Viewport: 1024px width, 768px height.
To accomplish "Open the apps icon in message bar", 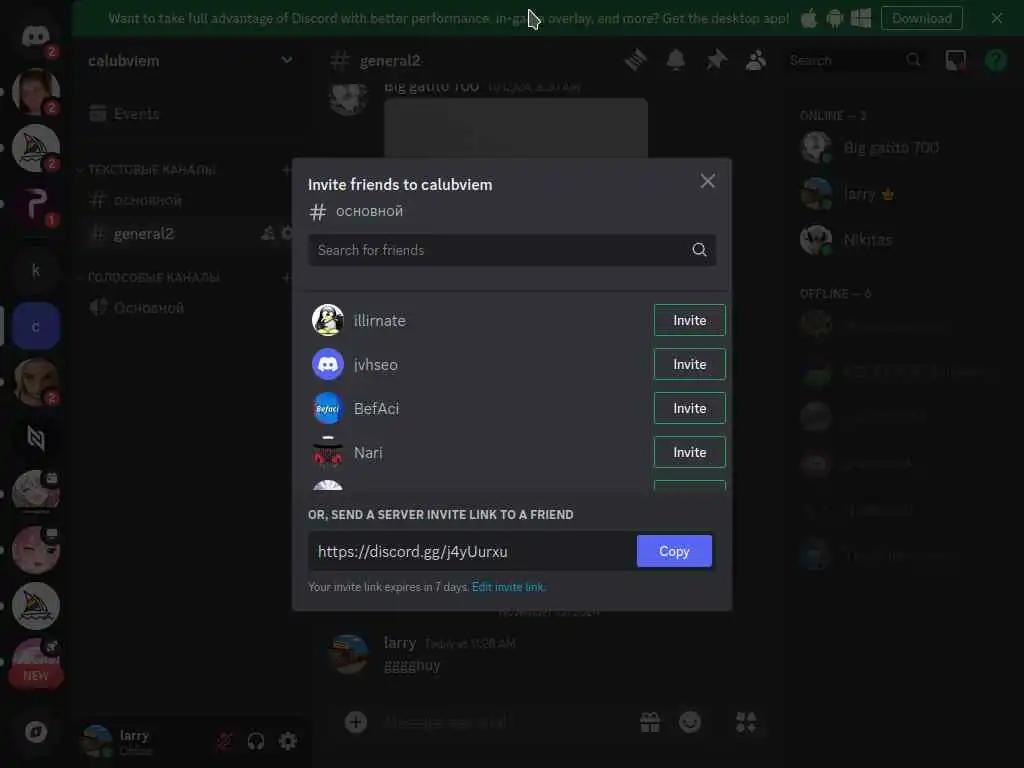I will (x=746, y=722).
